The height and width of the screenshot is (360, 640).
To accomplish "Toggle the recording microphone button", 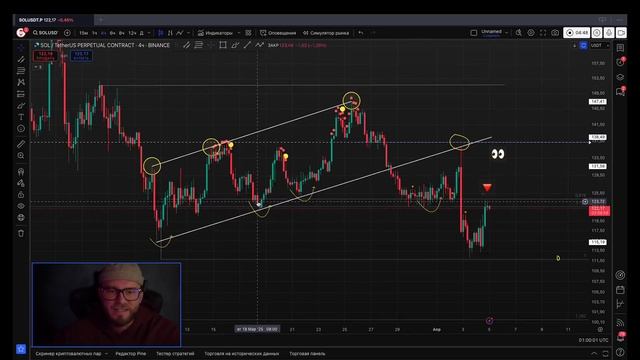I will [x=609, y=33].
